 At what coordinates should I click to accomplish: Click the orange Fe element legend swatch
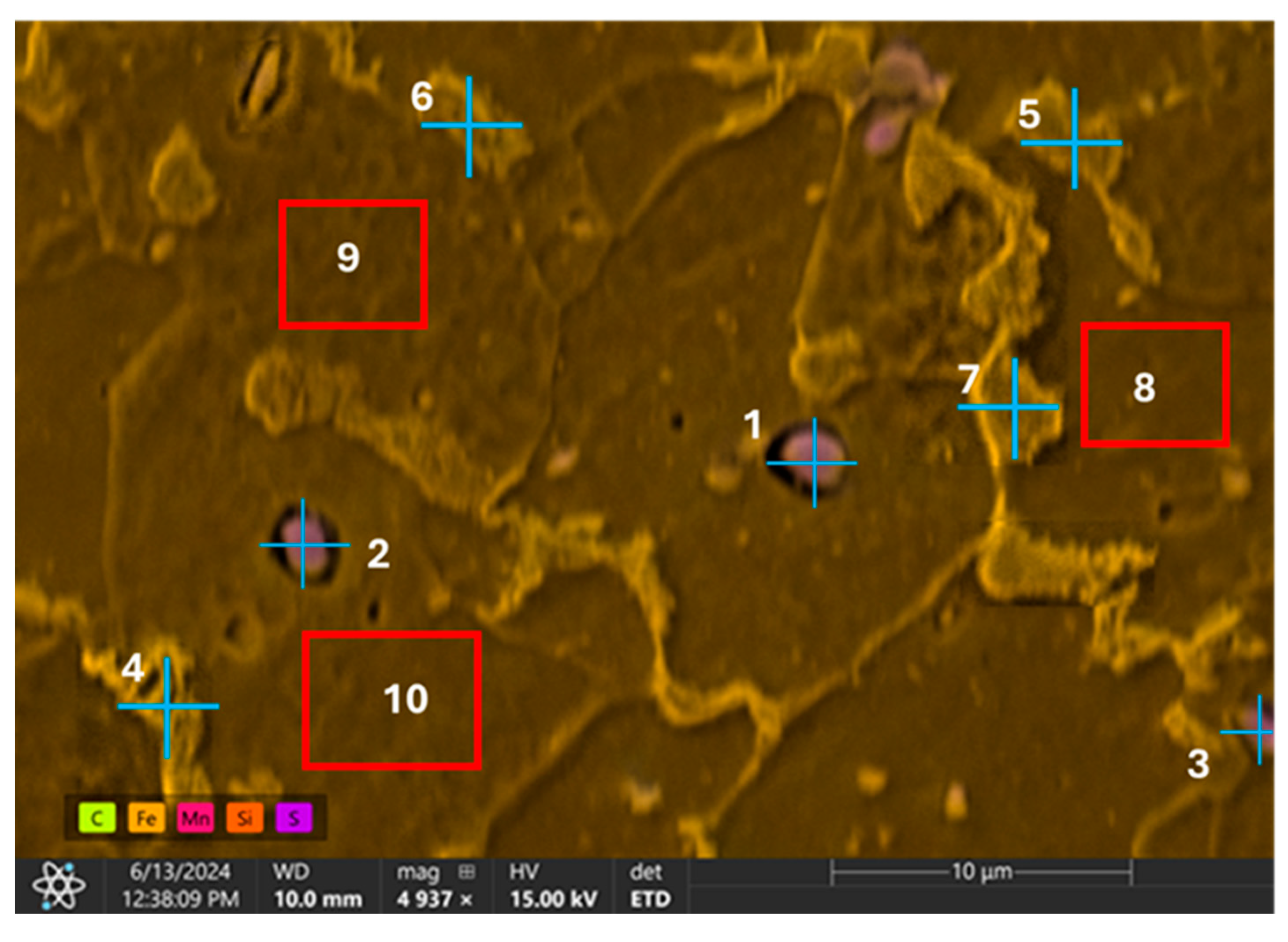pos(146,818)
